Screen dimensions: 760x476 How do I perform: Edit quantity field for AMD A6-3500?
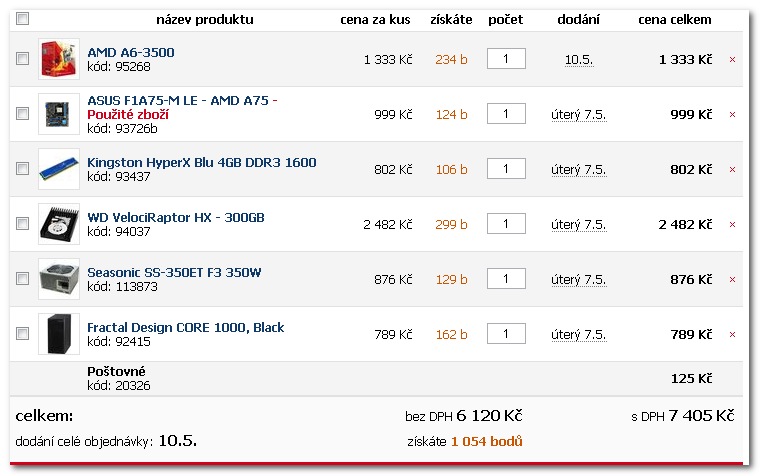pos(506,59)
